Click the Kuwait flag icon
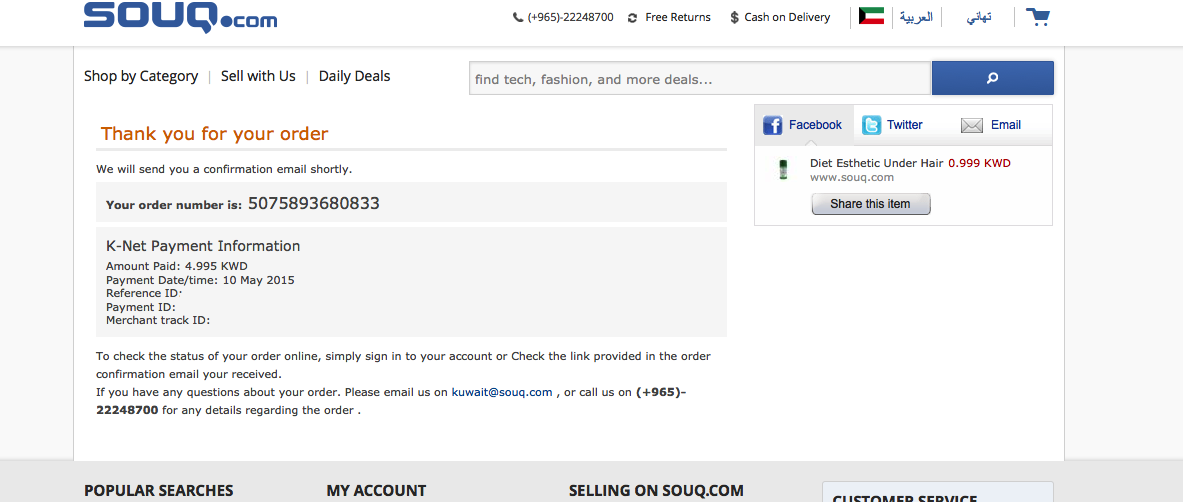Image resolution: width=1183 pixels, height=502 pixels. [871, 16]
